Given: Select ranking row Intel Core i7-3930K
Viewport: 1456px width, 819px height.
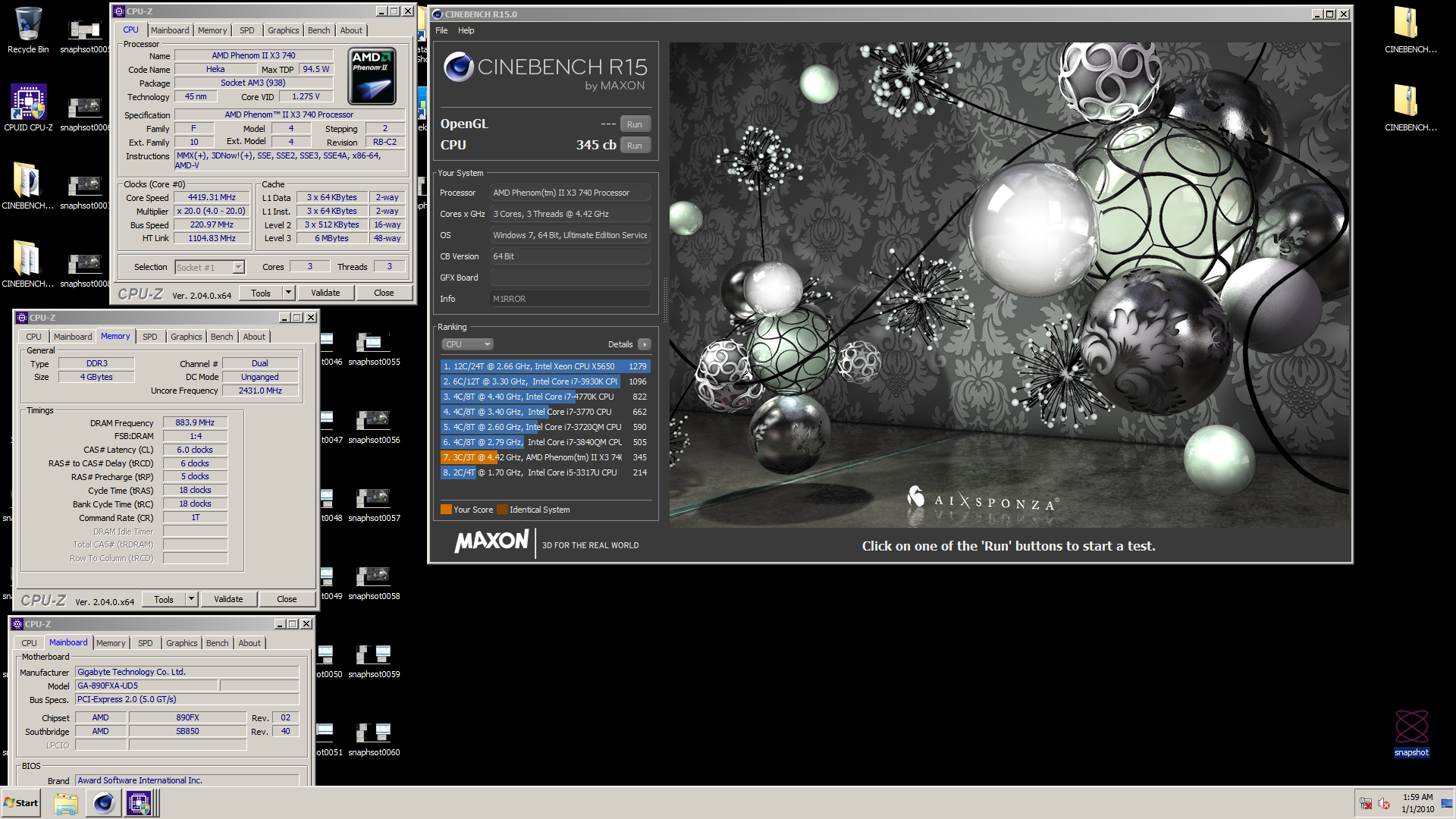Looking at the screenshot, I should point(545,381).
